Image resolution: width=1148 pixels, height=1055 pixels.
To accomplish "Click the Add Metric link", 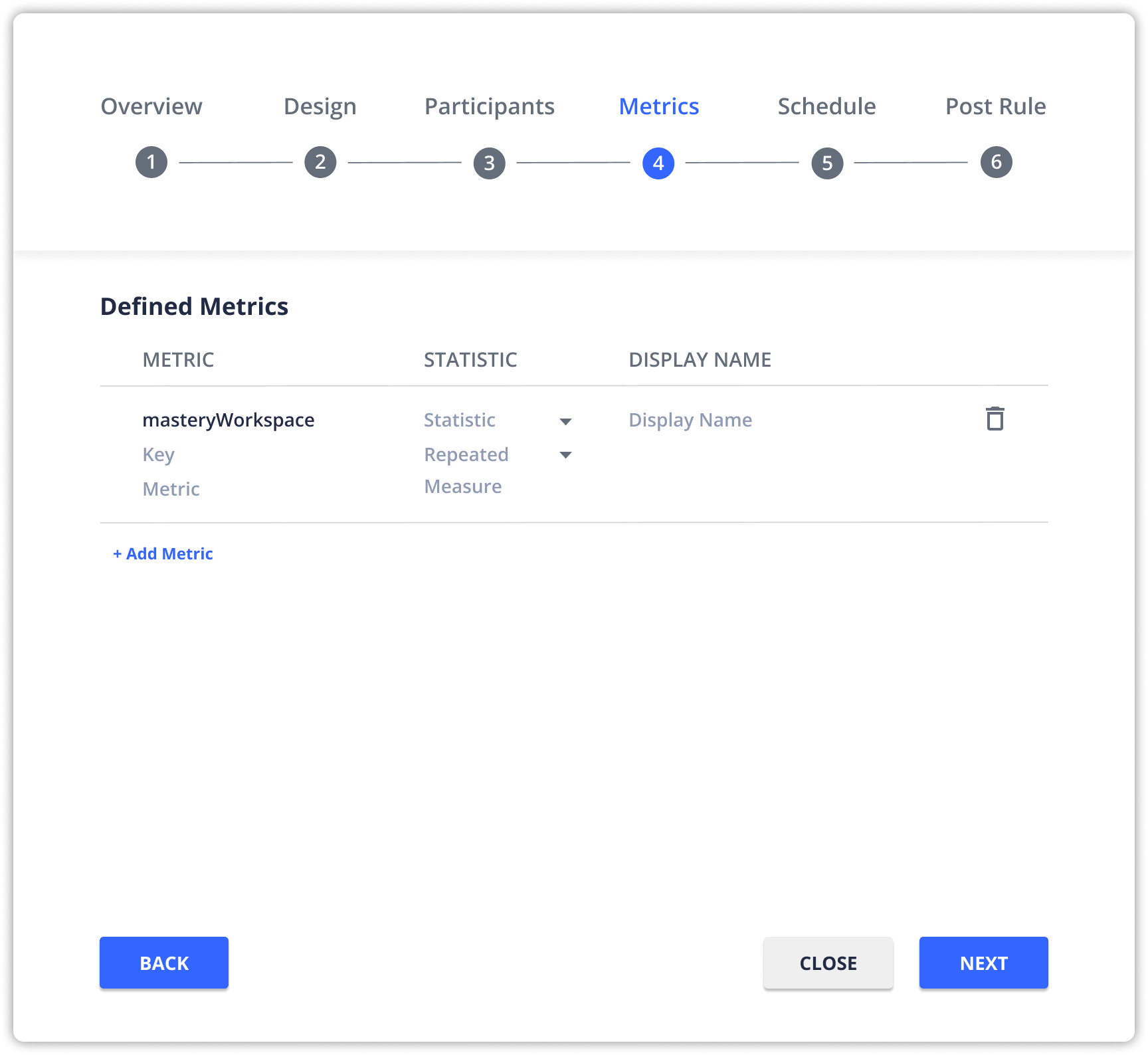I will pyautogui.click(x=163, y=553).
